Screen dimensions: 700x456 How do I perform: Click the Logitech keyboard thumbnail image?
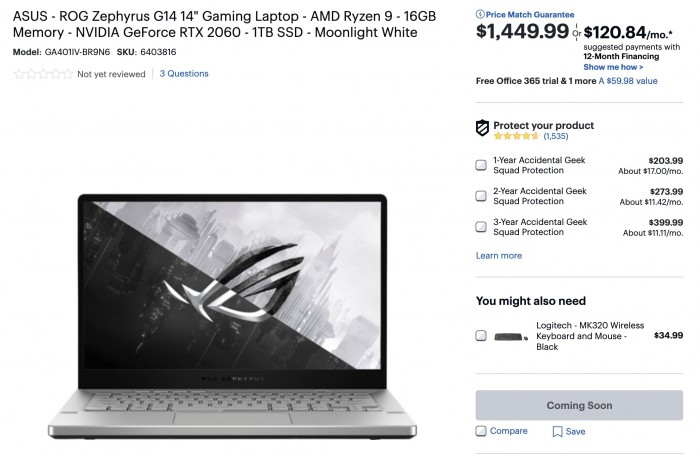point(508,337)
